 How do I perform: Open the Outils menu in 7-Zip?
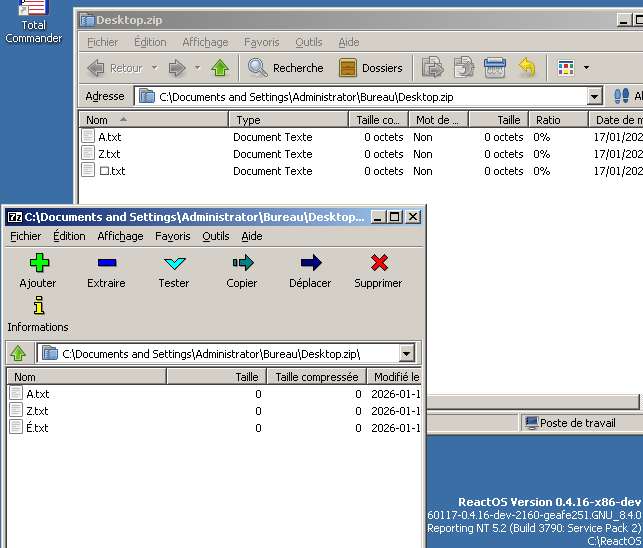click(215, 237)
